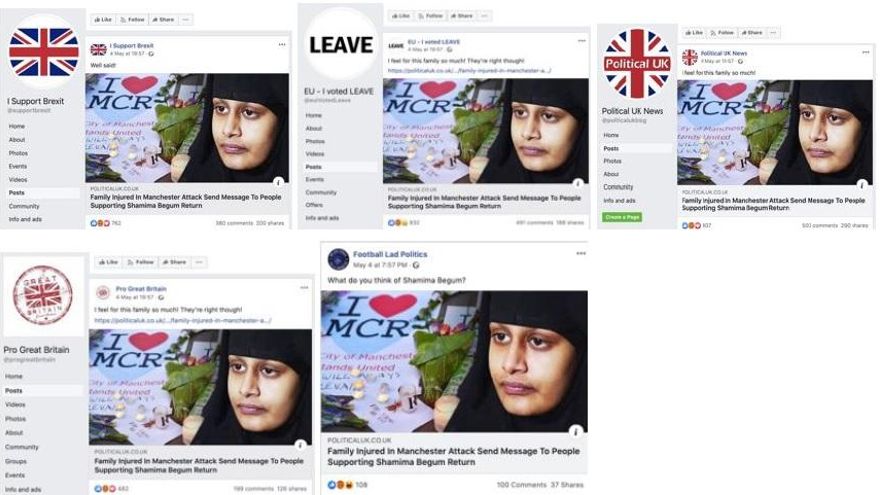Screen dimensions: 880x495
Task: Click the reaction emojis on Football Lad Politics post
Action: [340, 484]
